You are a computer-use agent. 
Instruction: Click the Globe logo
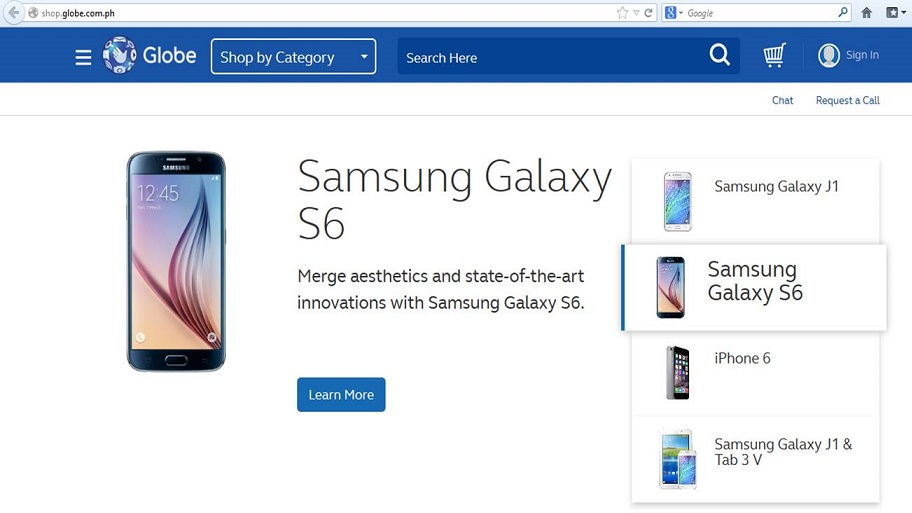coord(149,55)
